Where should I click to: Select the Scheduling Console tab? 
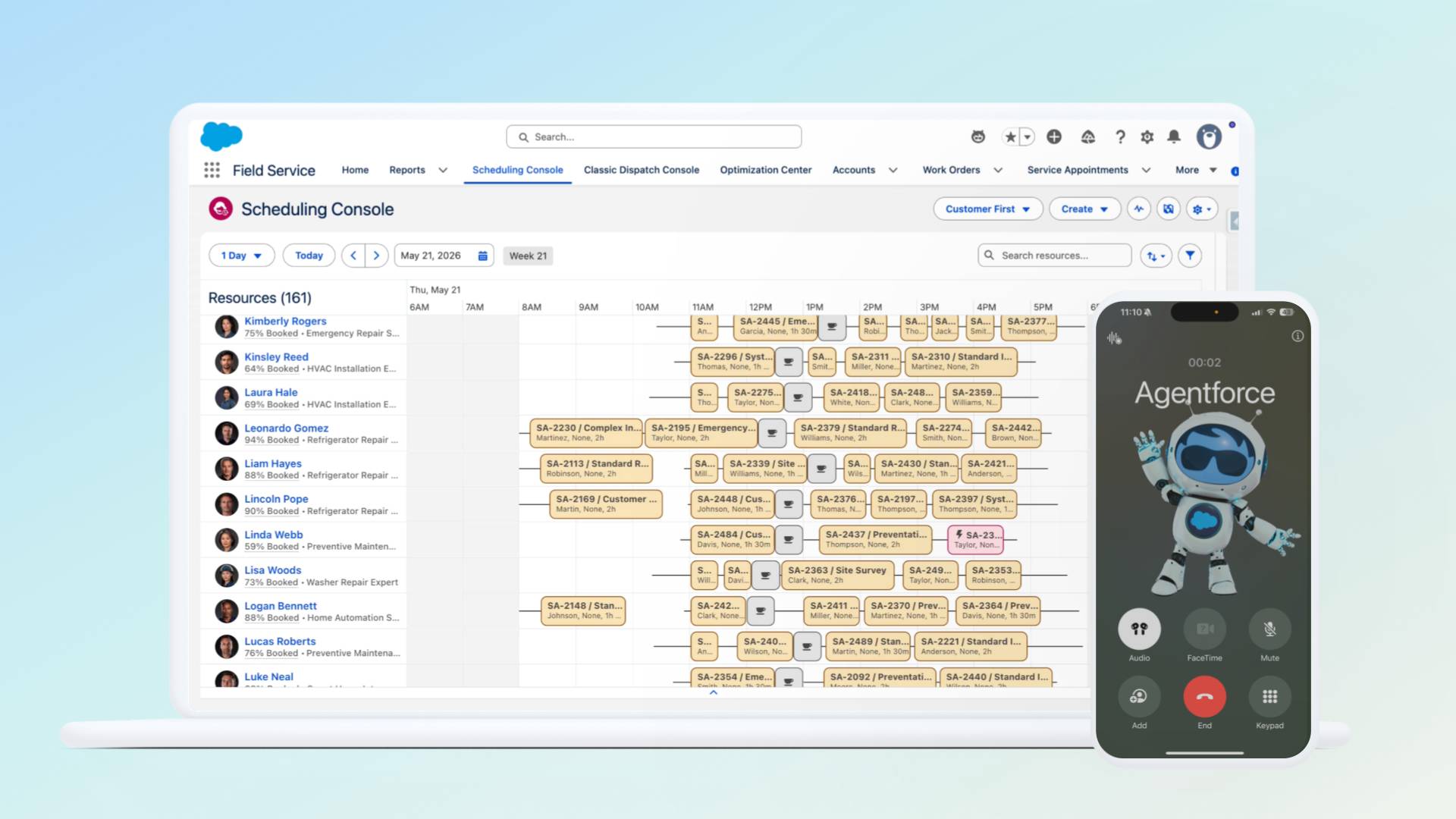click(x=518, y=170)
